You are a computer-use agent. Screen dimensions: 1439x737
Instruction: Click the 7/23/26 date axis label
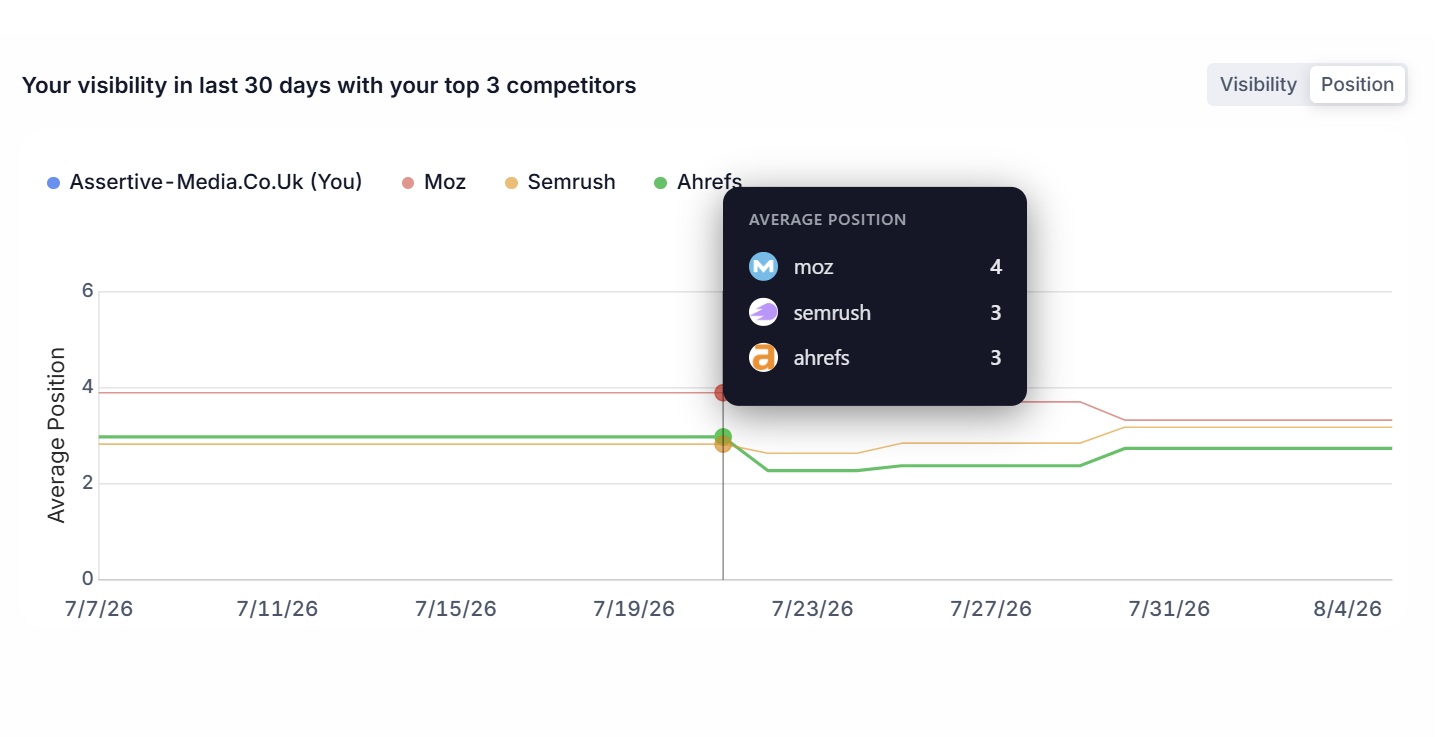click(x=813, y=609)
